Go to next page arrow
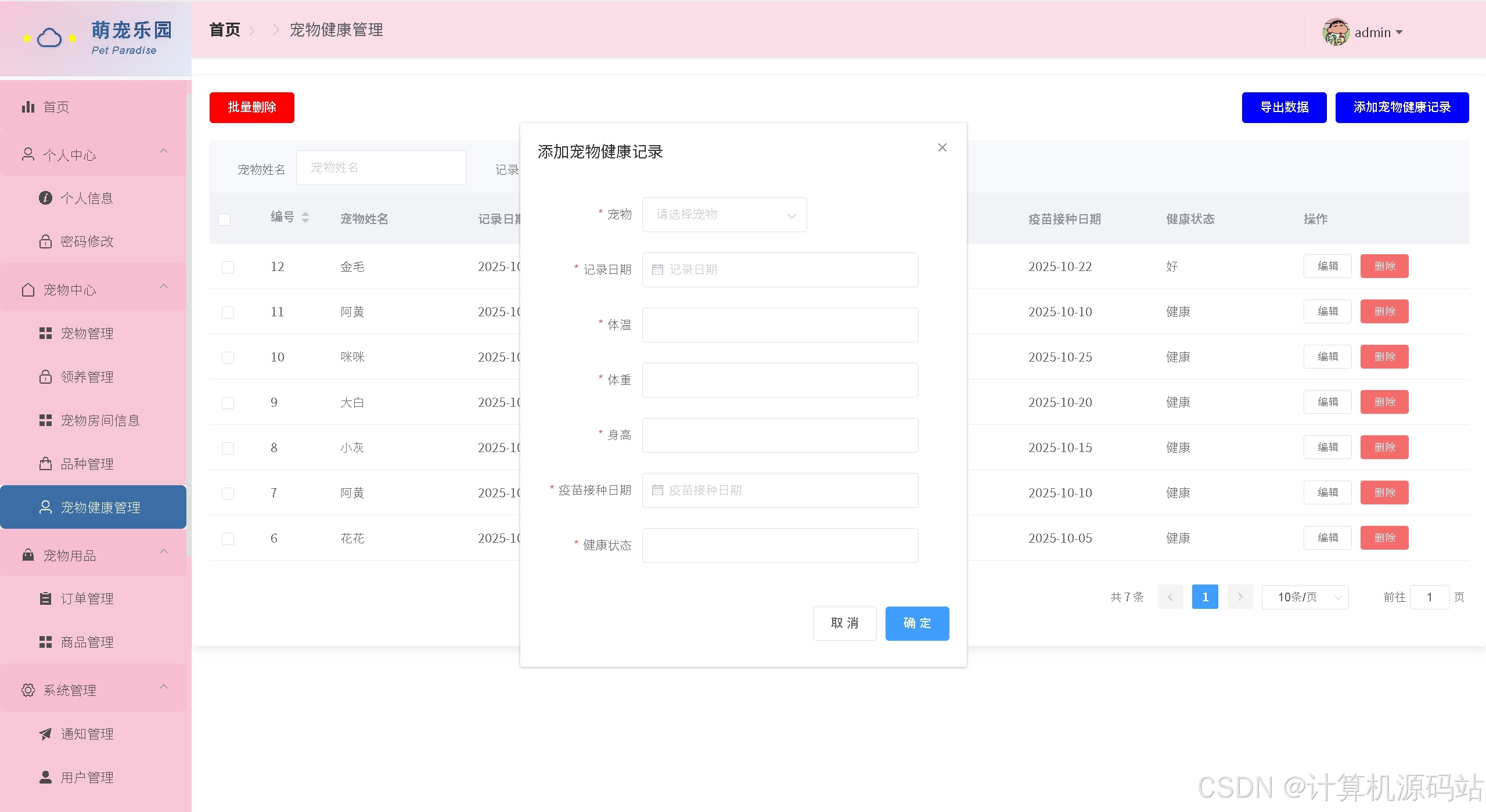The width and height of the screenshot is (1486, 812). pos(1240,597)
